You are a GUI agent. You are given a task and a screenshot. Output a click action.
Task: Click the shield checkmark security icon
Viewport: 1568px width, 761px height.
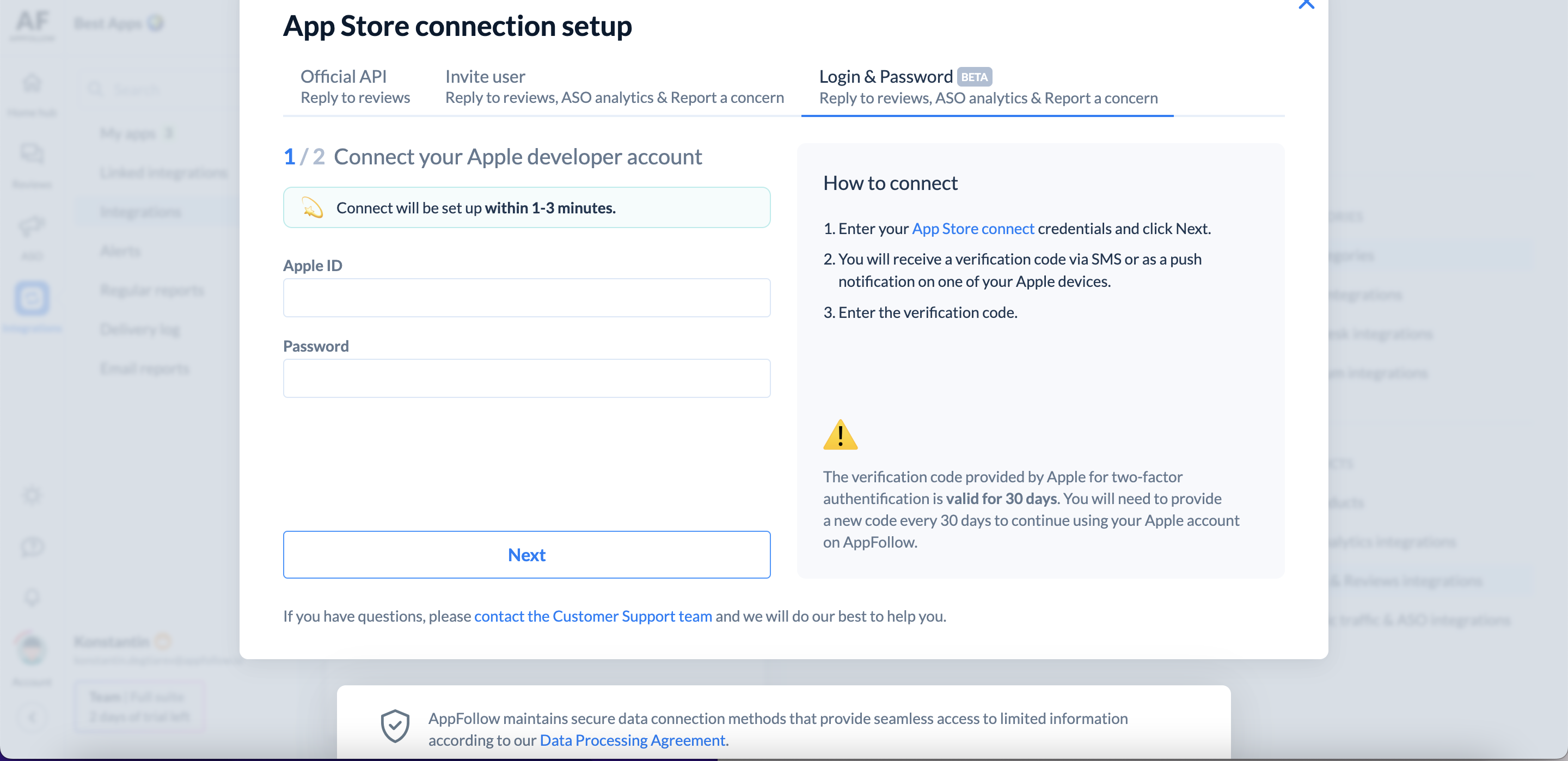click(395, 726)
